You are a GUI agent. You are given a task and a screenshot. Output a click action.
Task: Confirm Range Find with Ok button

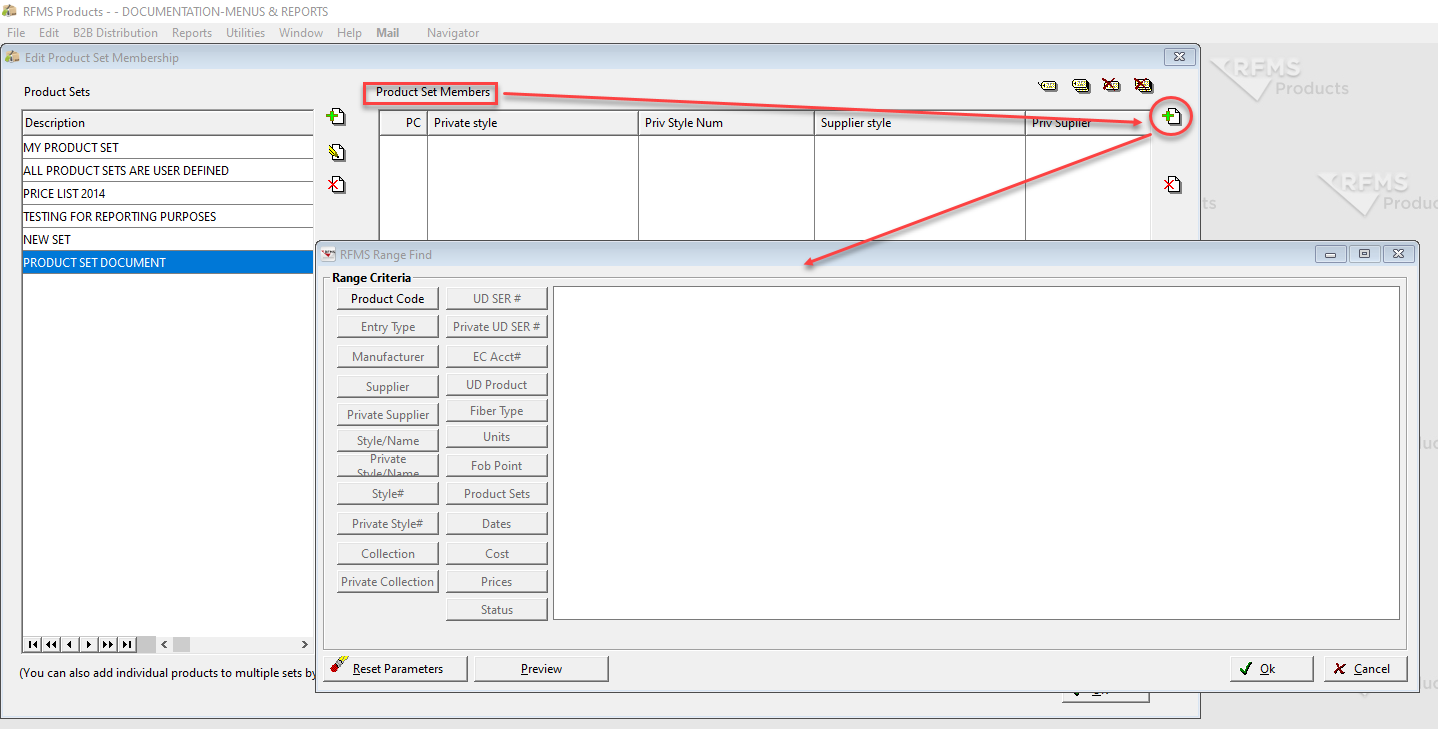[1272, 669]
